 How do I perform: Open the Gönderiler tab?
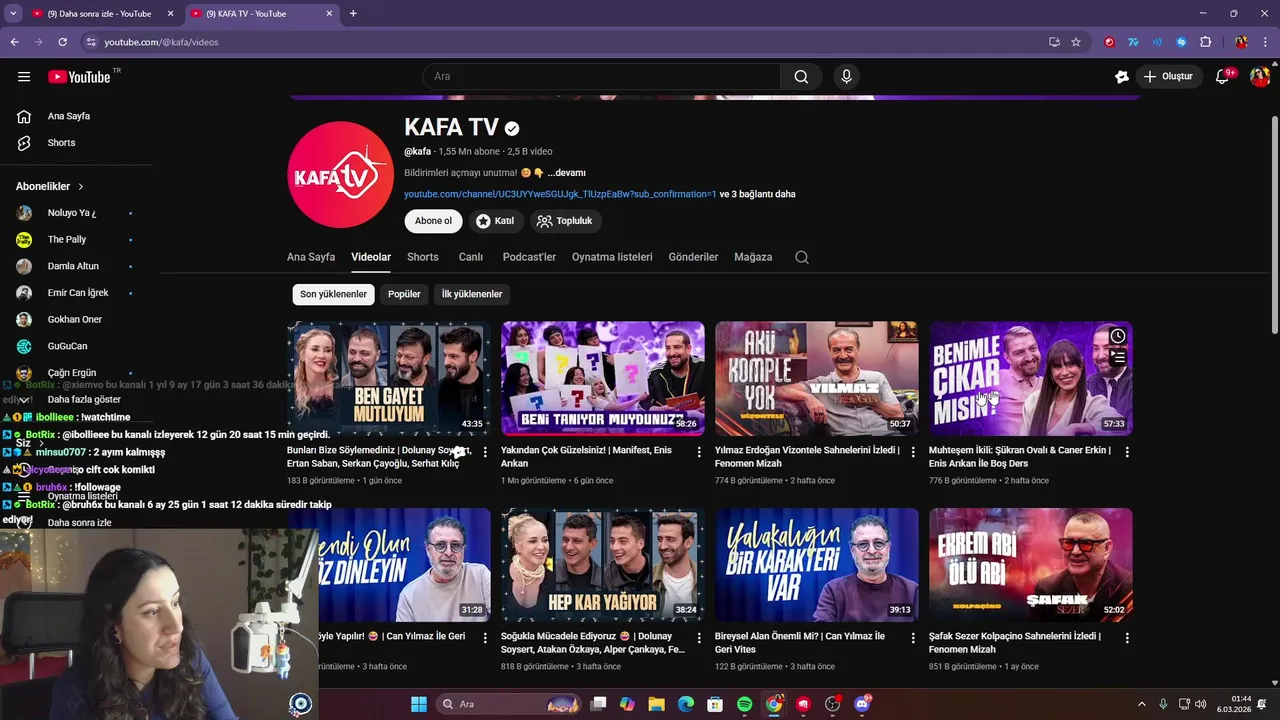[x=693, y=257]
